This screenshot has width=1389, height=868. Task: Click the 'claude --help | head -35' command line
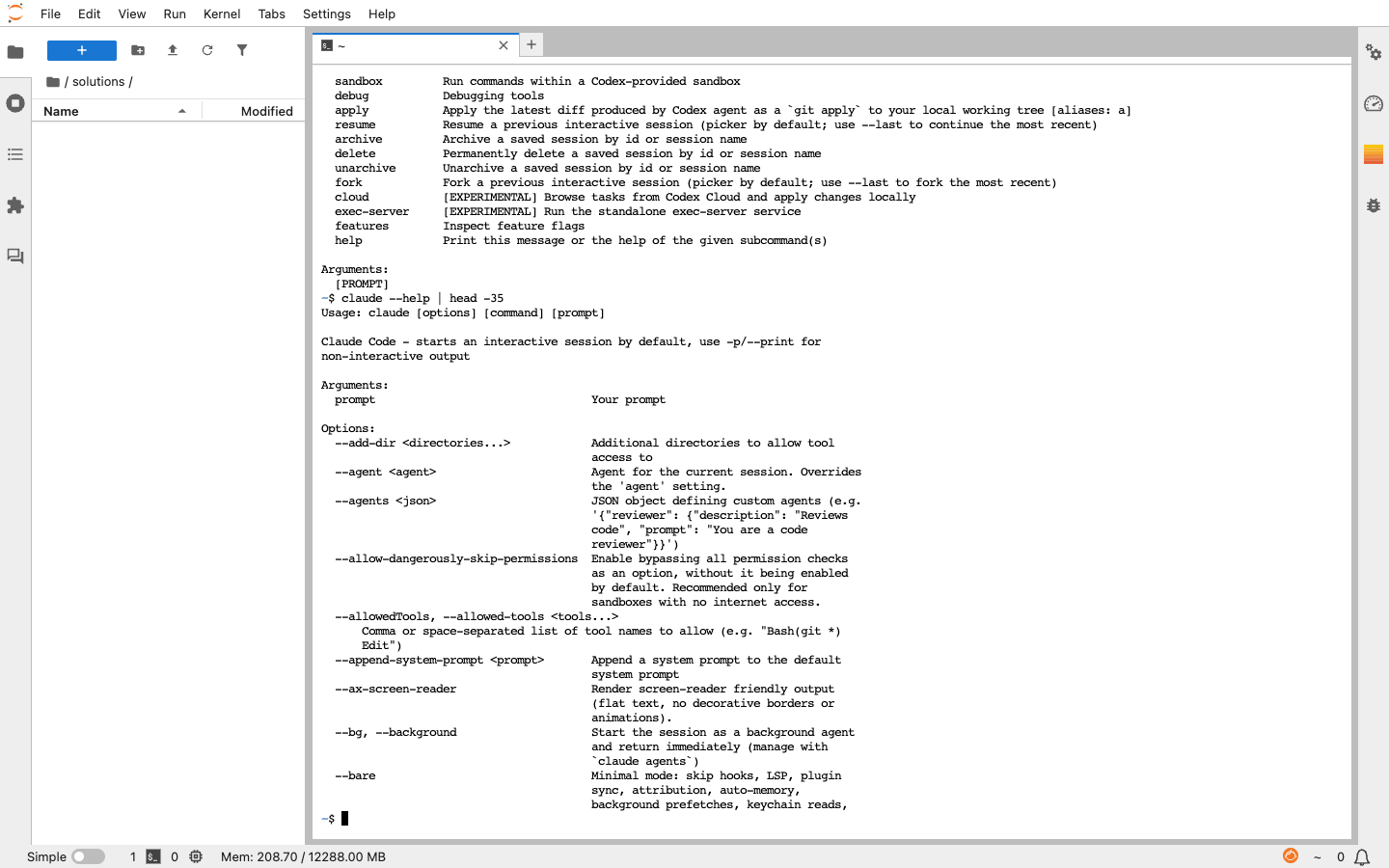422,299
